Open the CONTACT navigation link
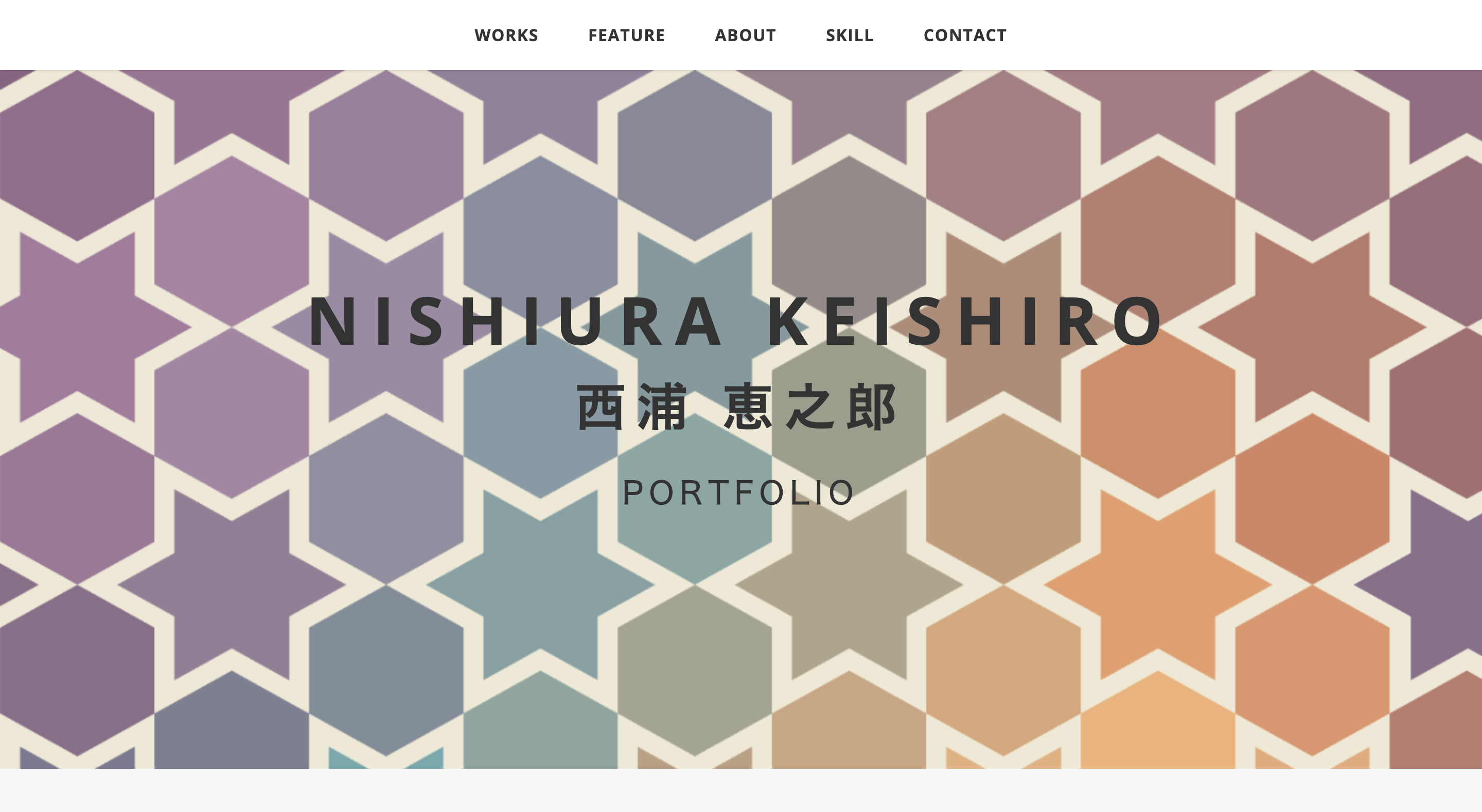 (x=965, y=35)
